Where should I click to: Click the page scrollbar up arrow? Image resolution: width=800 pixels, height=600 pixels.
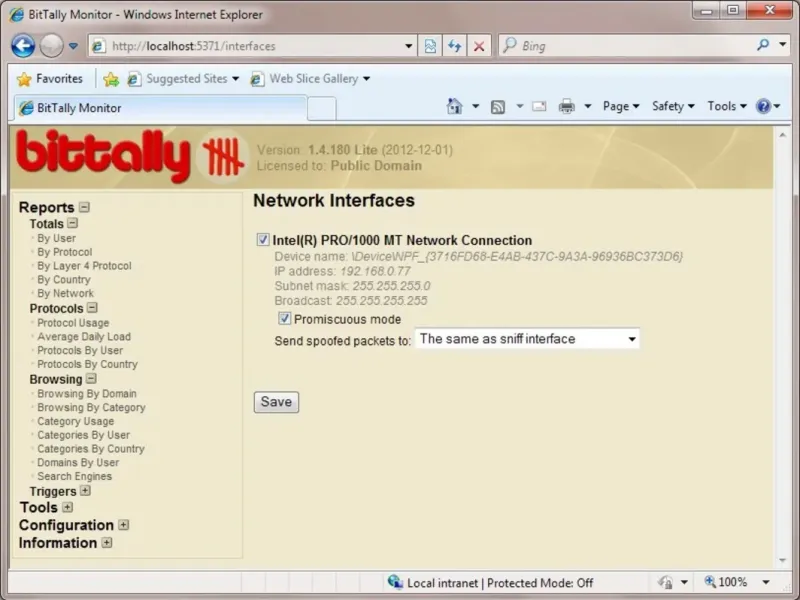pos(783,135)
